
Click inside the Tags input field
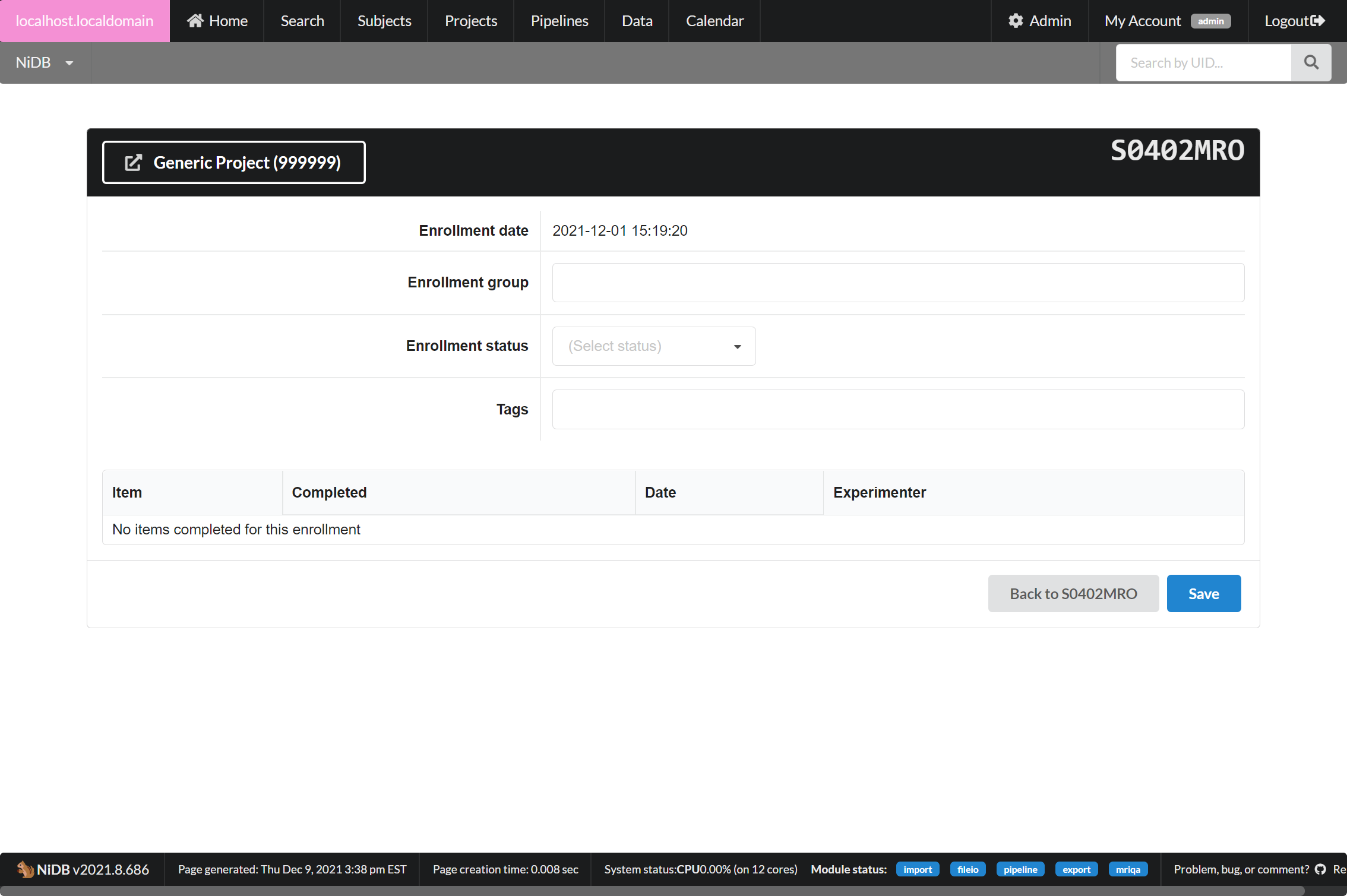897,409
